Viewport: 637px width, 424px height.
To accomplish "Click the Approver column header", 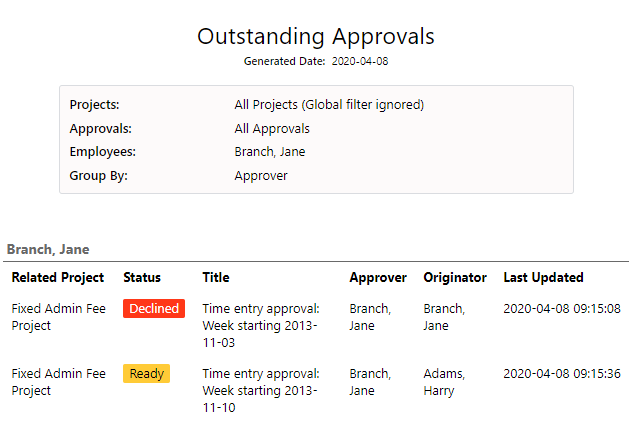I will [378, 278].
